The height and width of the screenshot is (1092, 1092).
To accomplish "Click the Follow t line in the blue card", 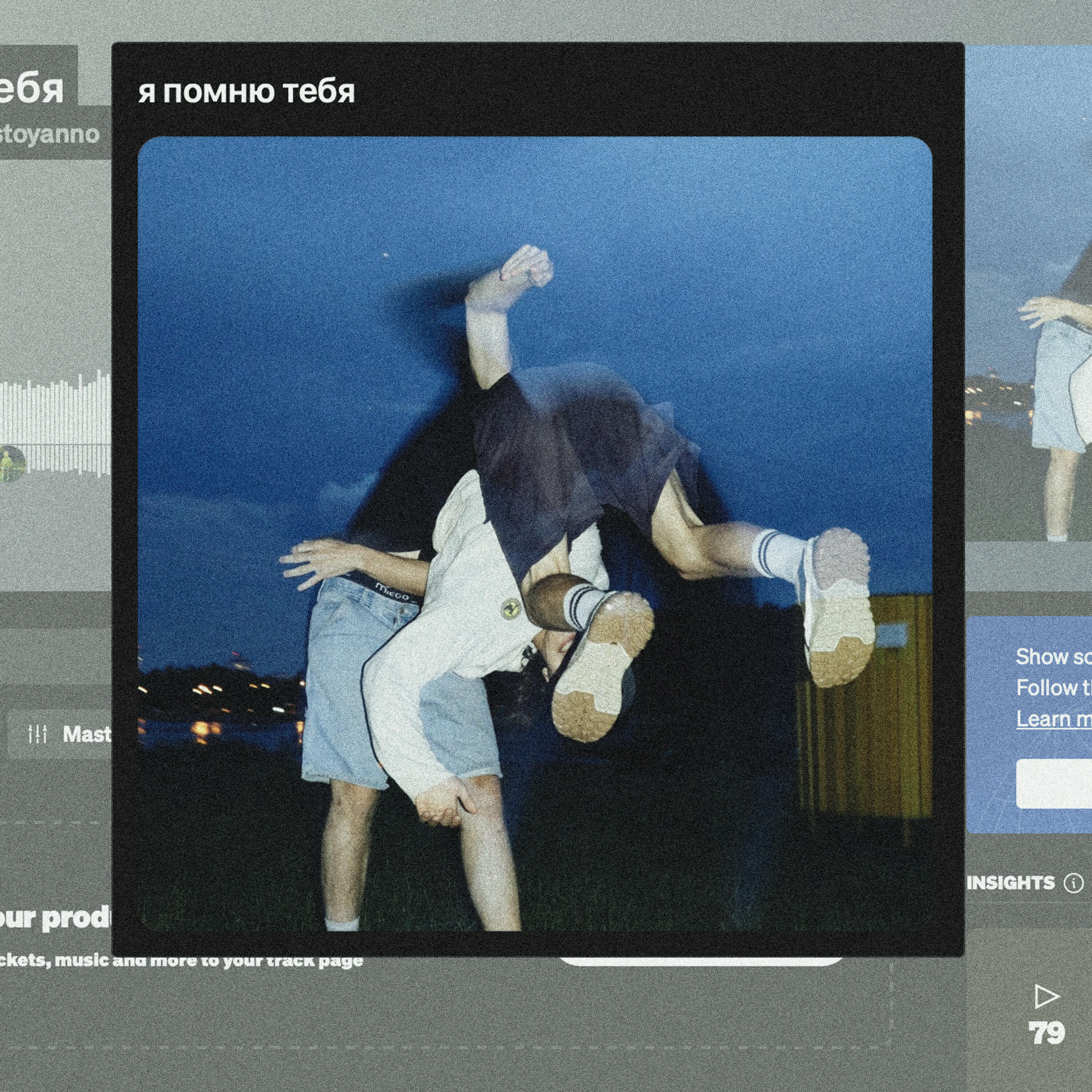I will click(1054, 688).
